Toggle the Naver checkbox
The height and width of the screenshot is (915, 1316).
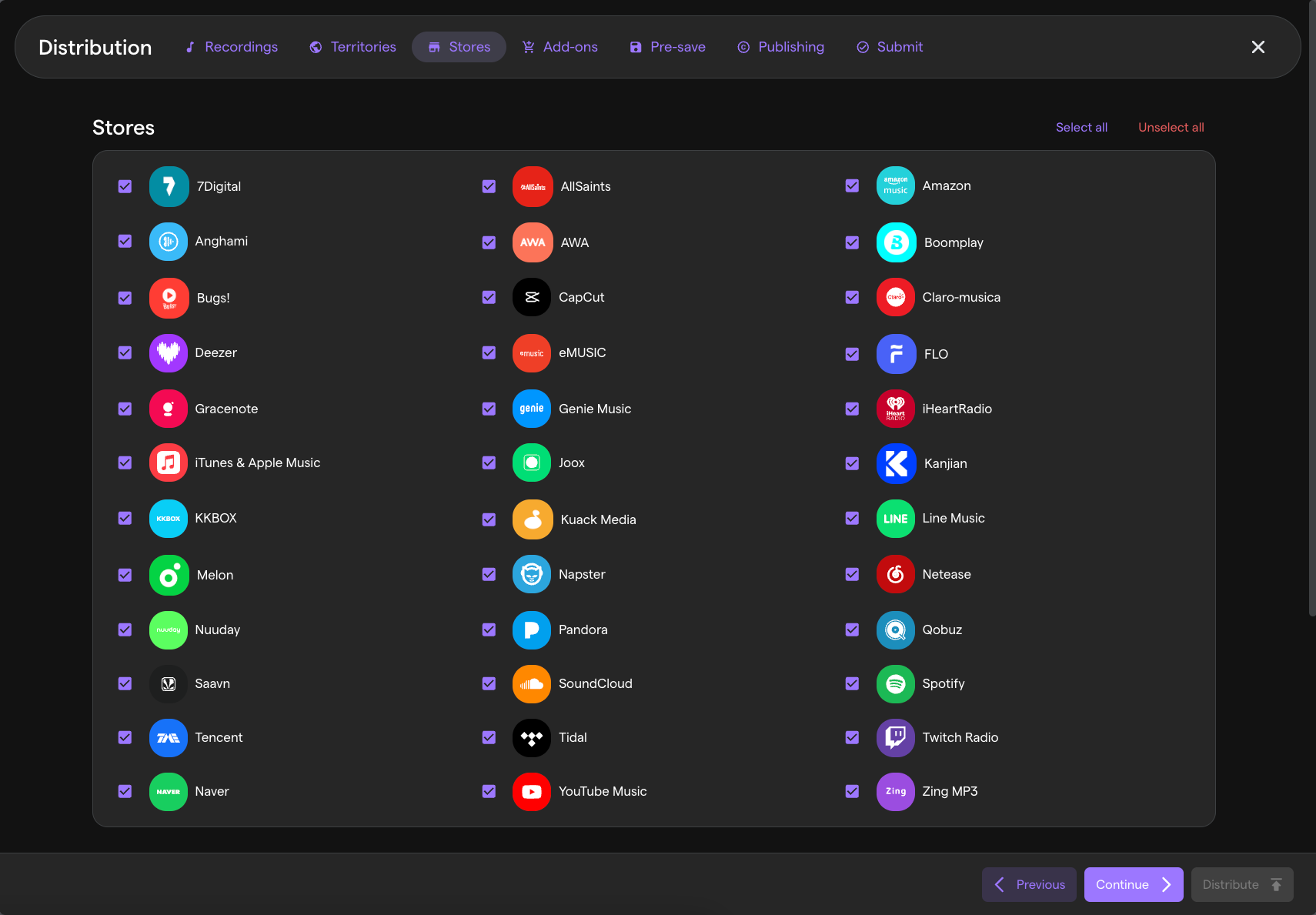tap(125, 791)
